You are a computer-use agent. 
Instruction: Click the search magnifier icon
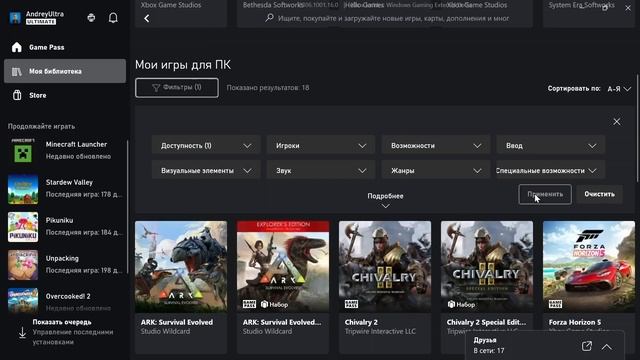click(269, 18)
